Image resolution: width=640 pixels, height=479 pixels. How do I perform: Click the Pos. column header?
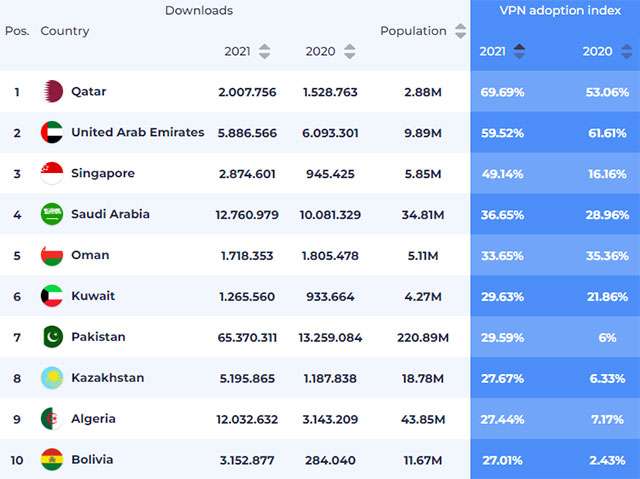click(x=17, y=31)
